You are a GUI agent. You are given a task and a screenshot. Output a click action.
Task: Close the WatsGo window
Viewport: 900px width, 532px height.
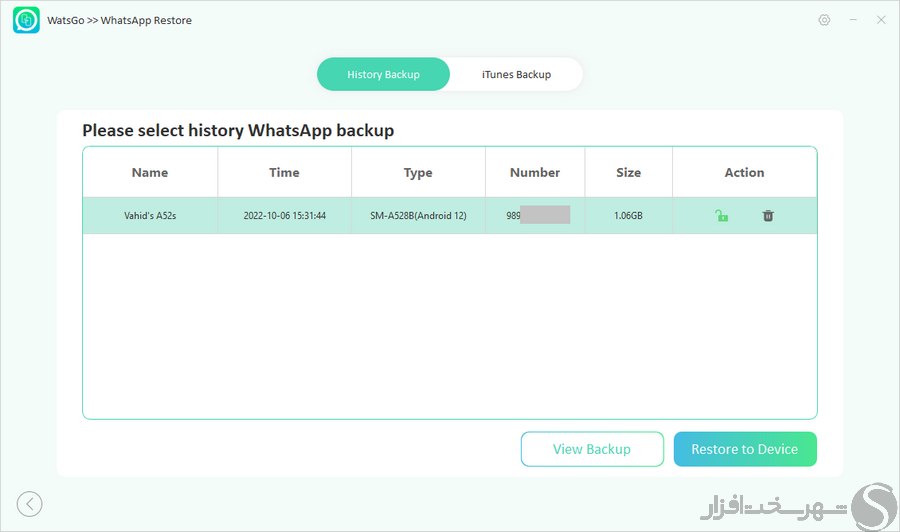tap(881, 20)
